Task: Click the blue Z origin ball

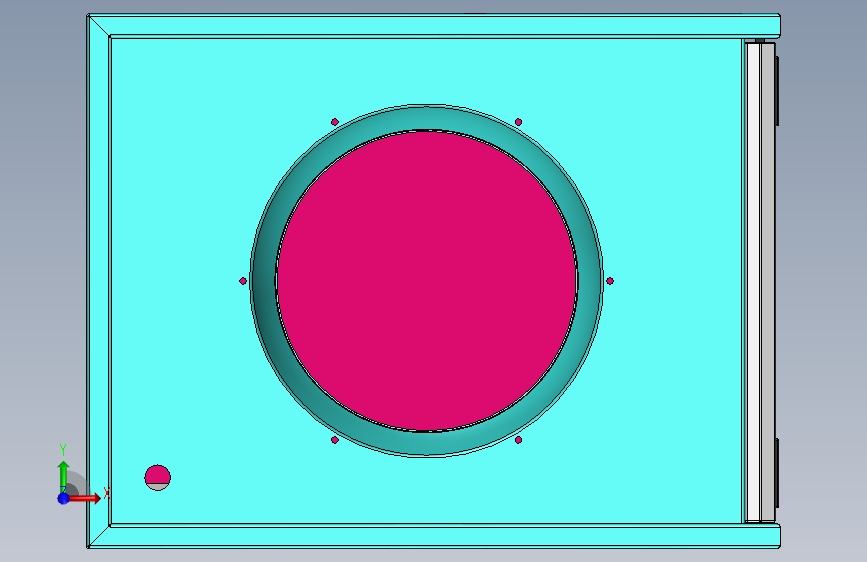Action: [x=64, y=498]
